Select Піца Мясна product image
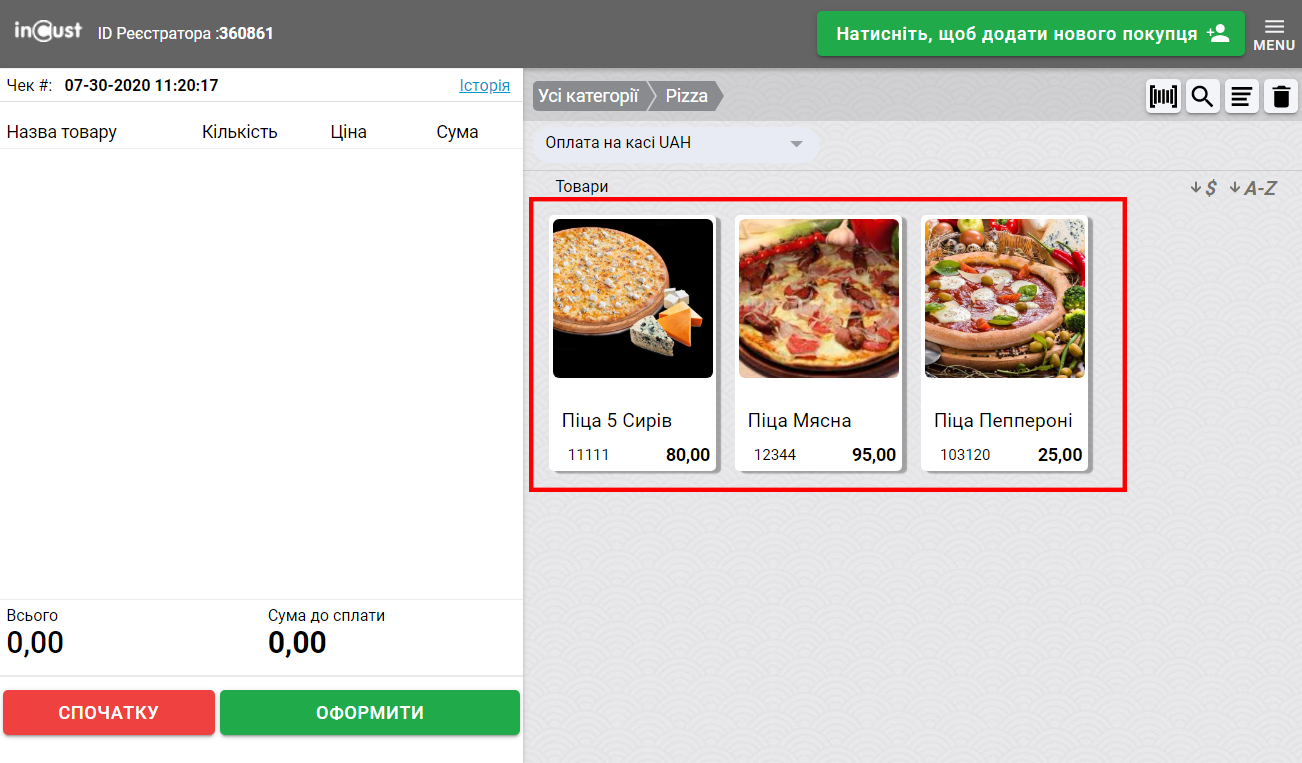The width and height of the screenshot is (1302, 763). pyautogui.click(x=819, y=298)
